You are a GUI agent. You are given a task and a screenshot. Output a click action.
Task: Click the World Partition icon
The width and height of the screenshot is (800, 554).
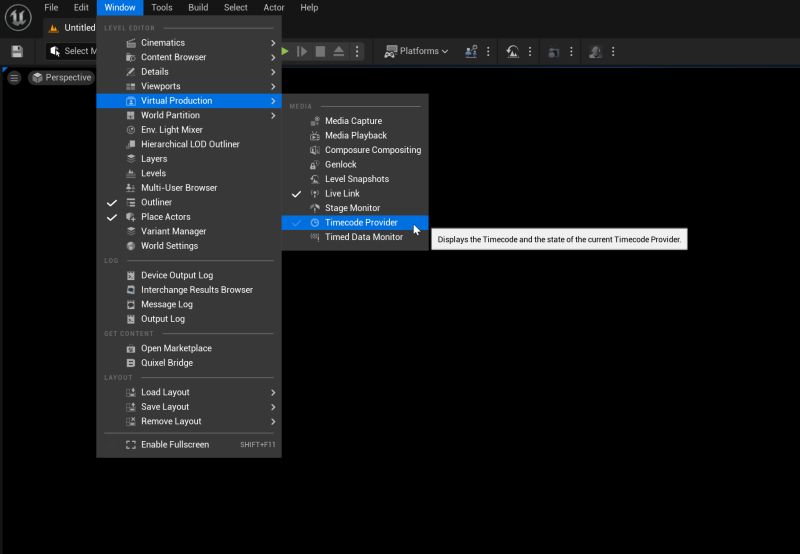click(x=131, y=115)
